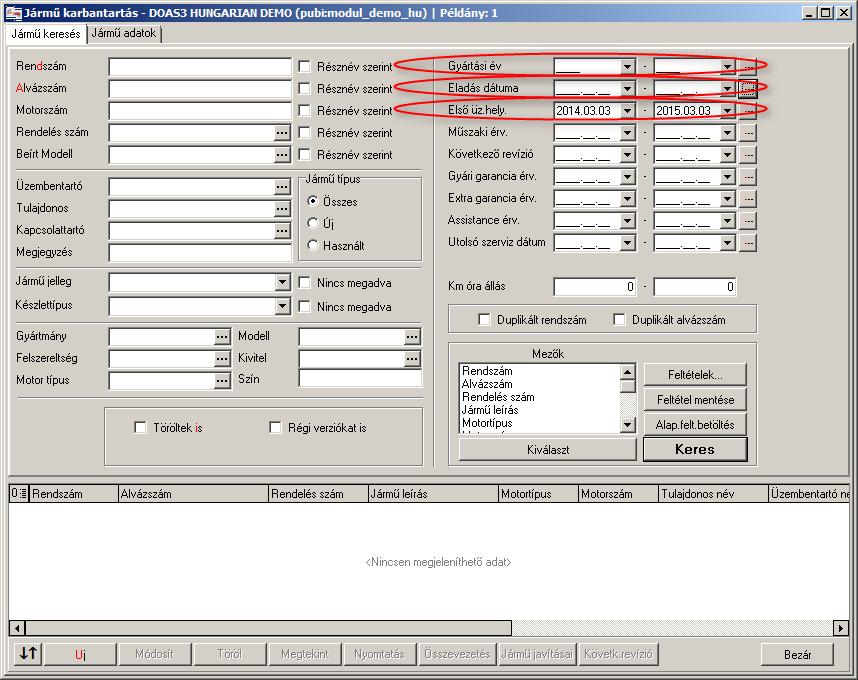The height and width of the screenshot is (680, 858).
Task: Enable Résznév szerint for Alvázszám
Action: coord(304,88)
